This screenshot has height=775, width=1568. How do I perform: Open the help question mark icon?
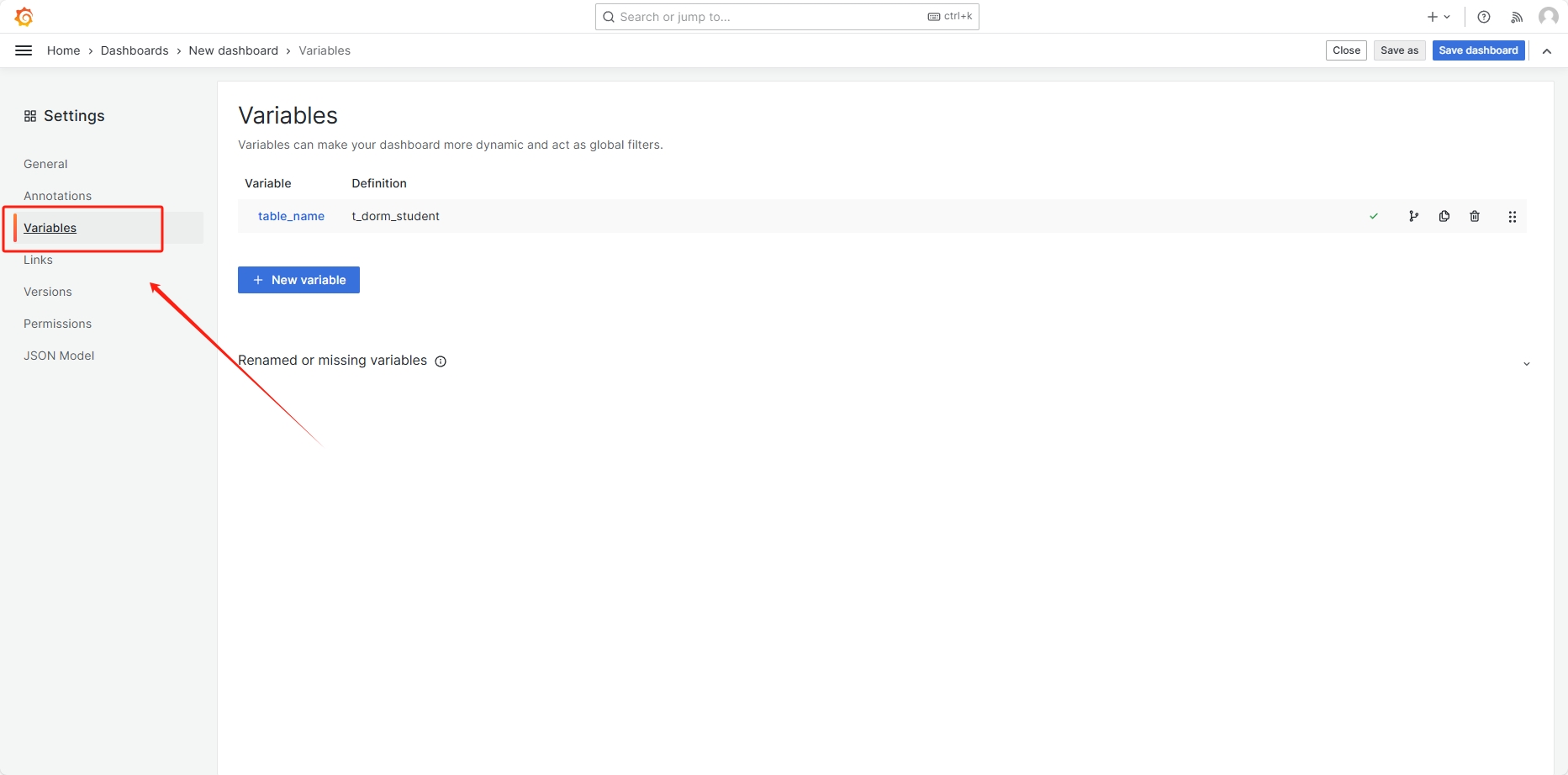click(x=1484, y=17)
